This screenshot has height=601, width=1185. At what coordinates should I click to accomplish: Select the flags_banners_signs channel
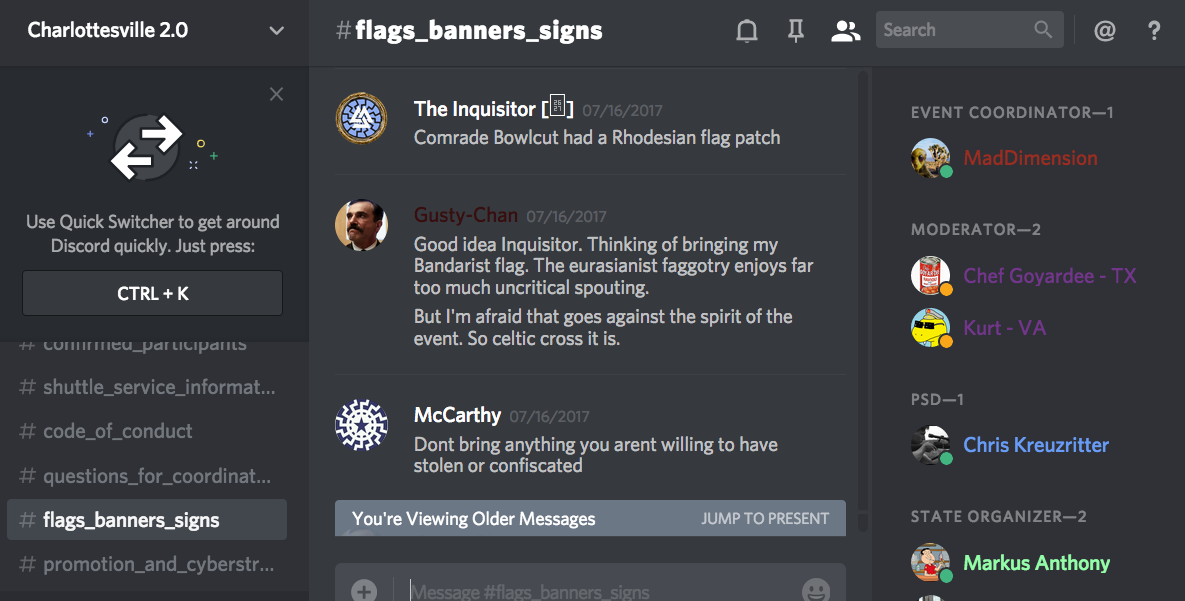pyautogui.click(x=131, y=520)
